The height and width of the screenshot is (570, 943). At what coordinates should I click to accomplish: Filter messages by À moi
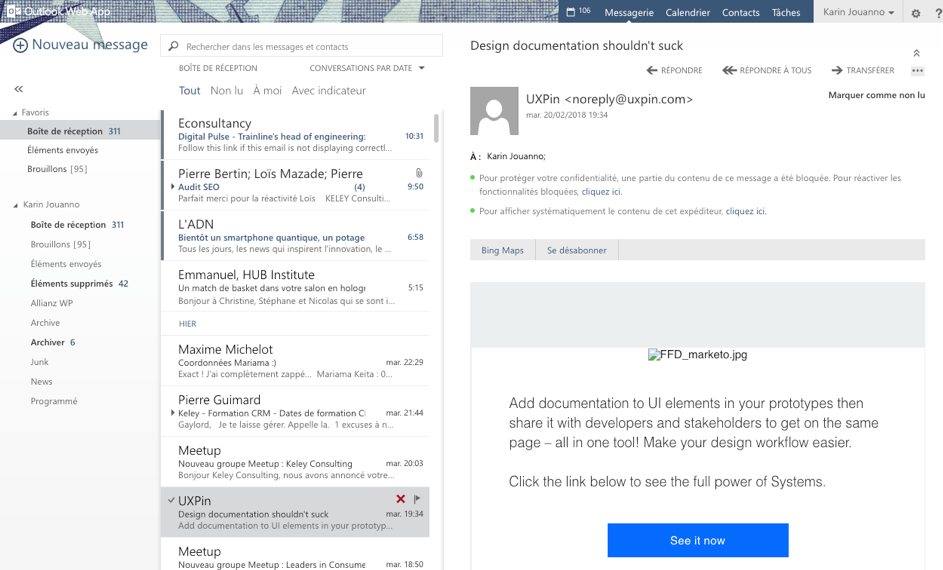(x=267, y=90)
